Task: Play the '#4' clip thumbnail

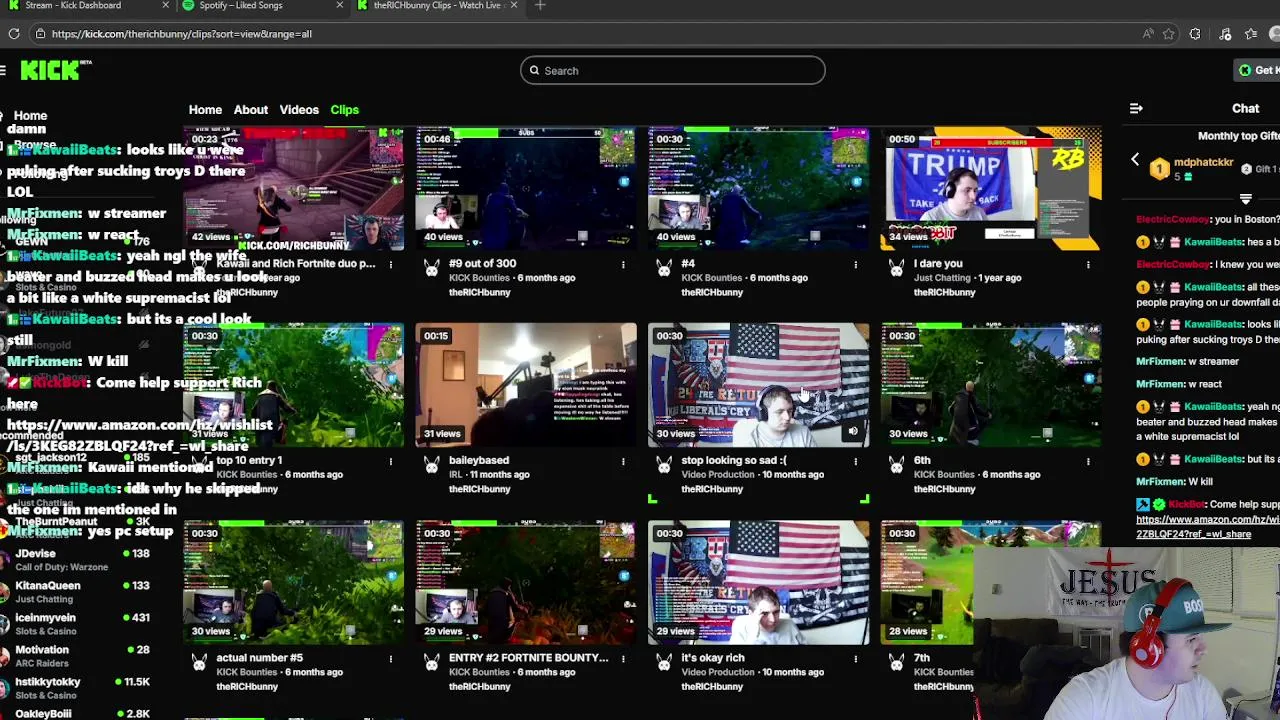Action: (758, 188)
